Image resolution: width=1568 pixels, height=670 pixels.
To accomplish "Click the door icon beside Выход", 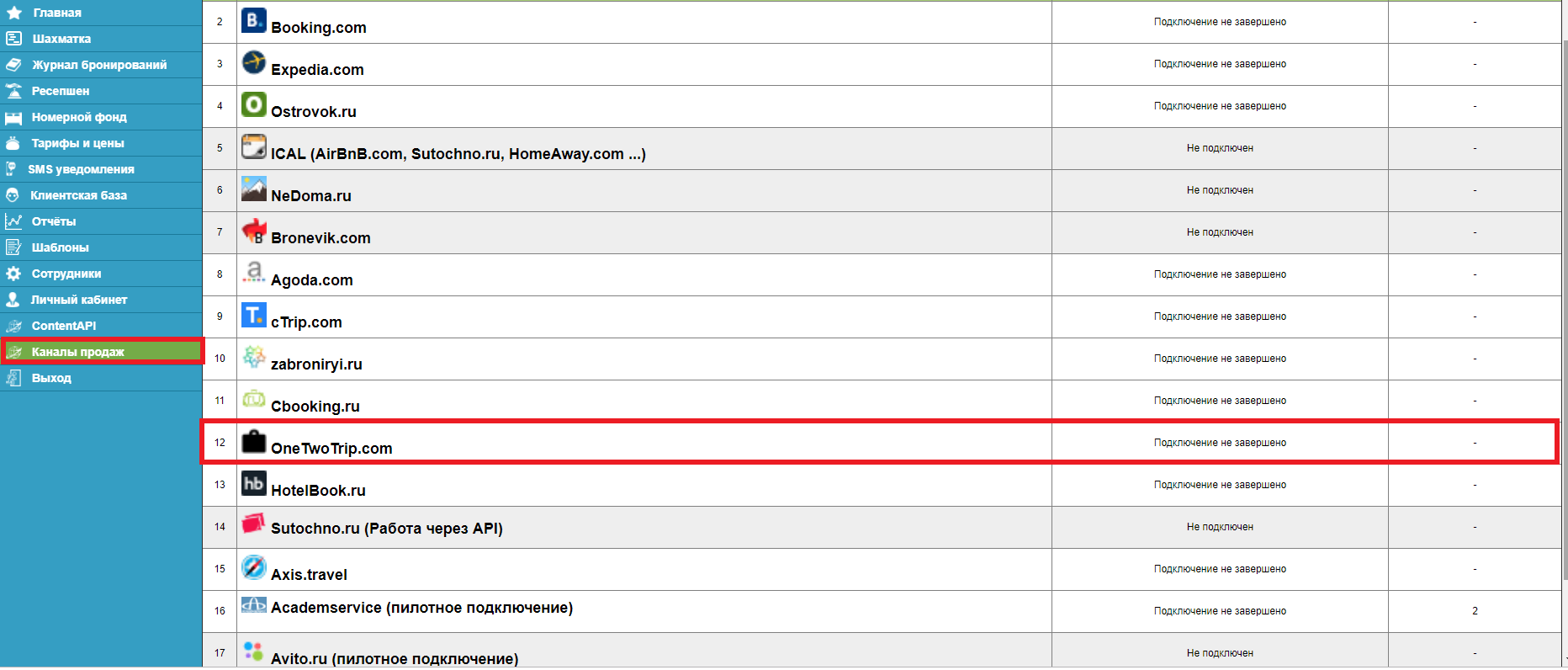I will (13, 378).
